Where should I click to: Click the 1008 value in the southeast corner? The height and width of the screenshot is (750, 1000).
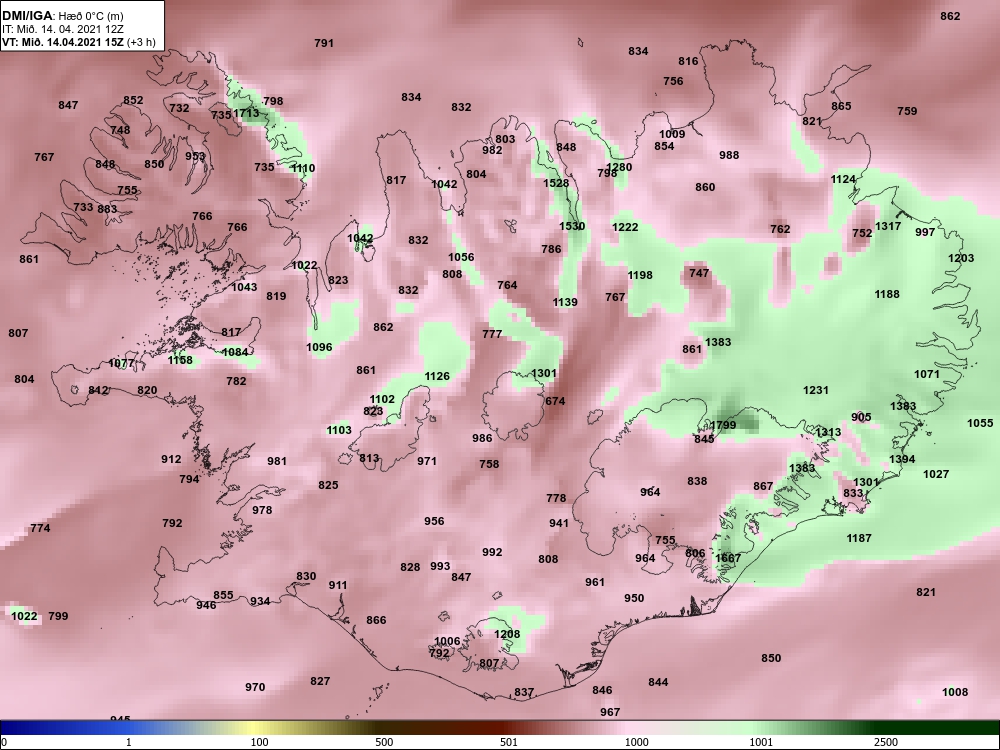pyautogui.click(x=955, y=692)
